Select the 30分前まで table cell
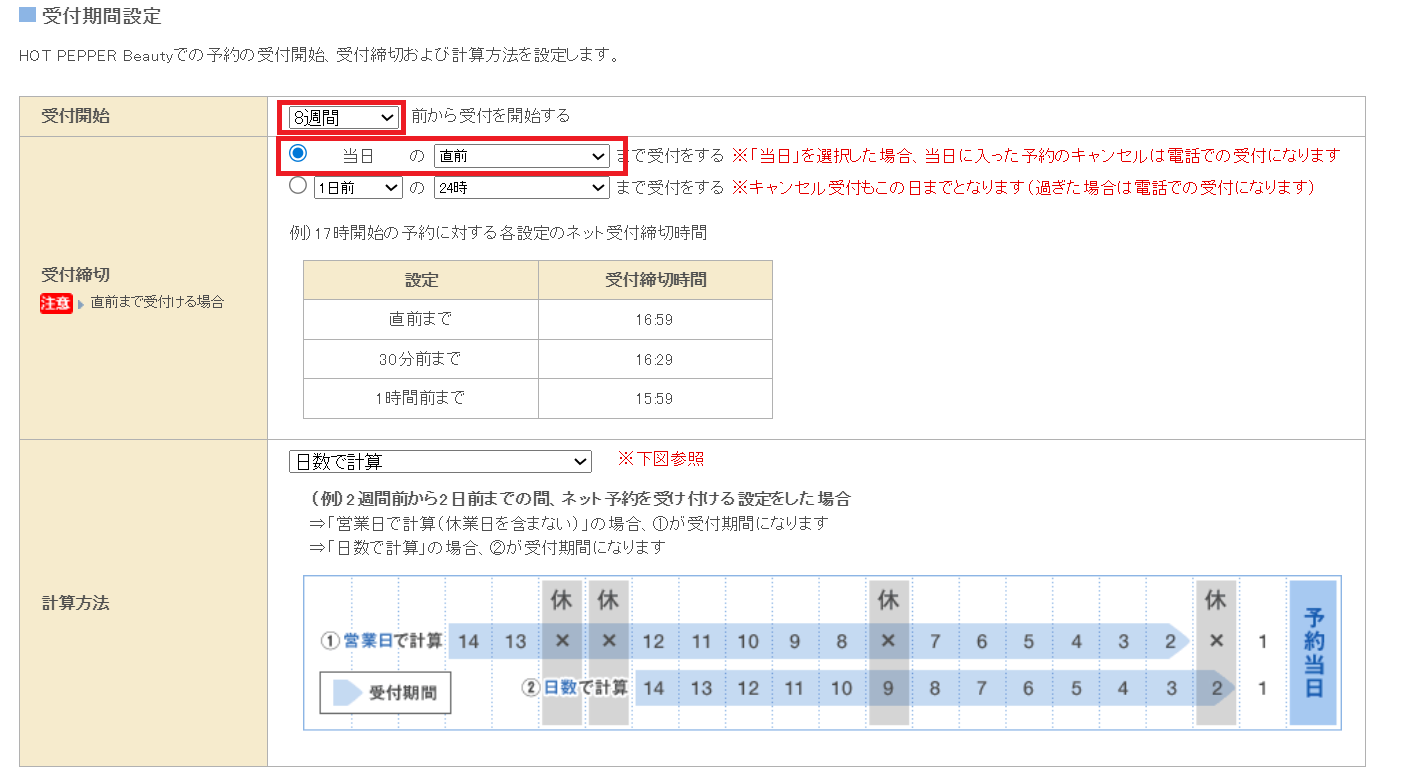The width and height of the screenshot is (1407, 783). (x=421, y=359)
